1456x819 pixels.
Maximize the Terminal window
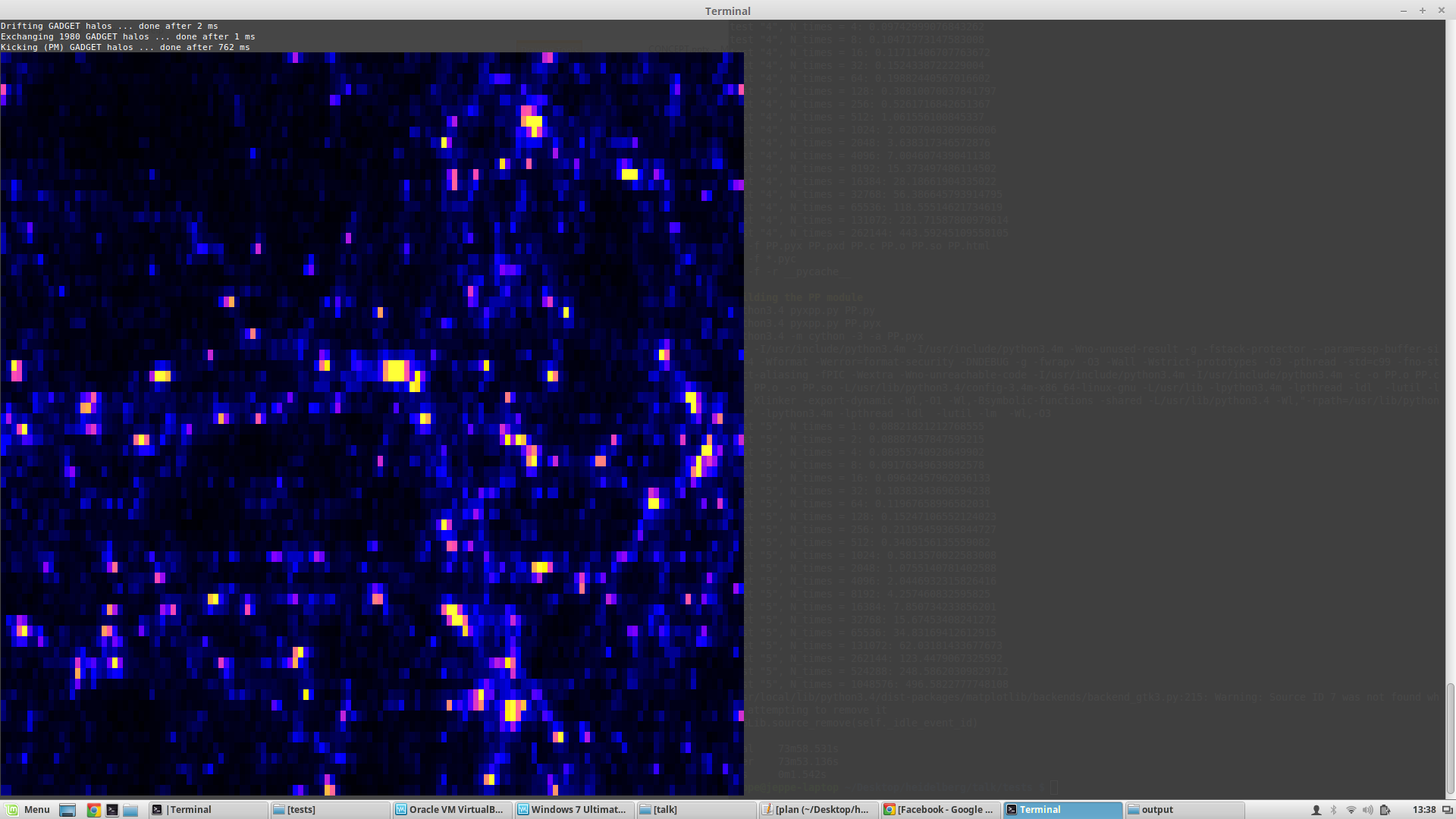pos(1423,11)
